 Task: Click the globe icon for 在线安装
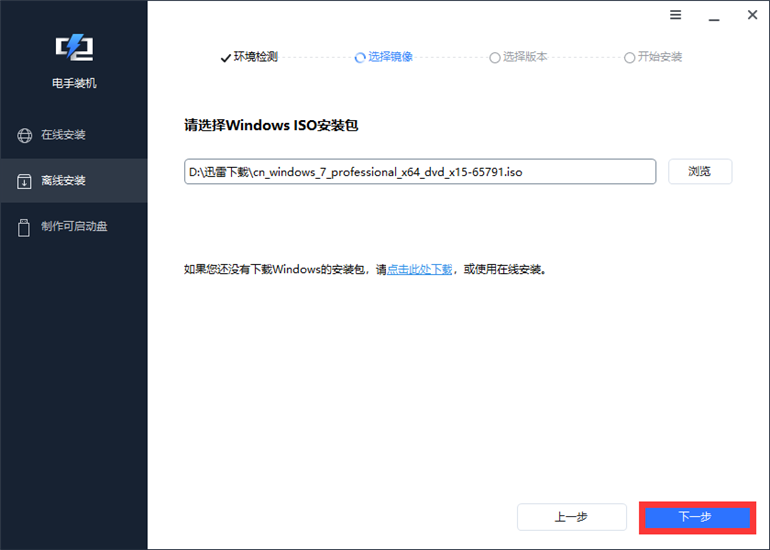25,135
